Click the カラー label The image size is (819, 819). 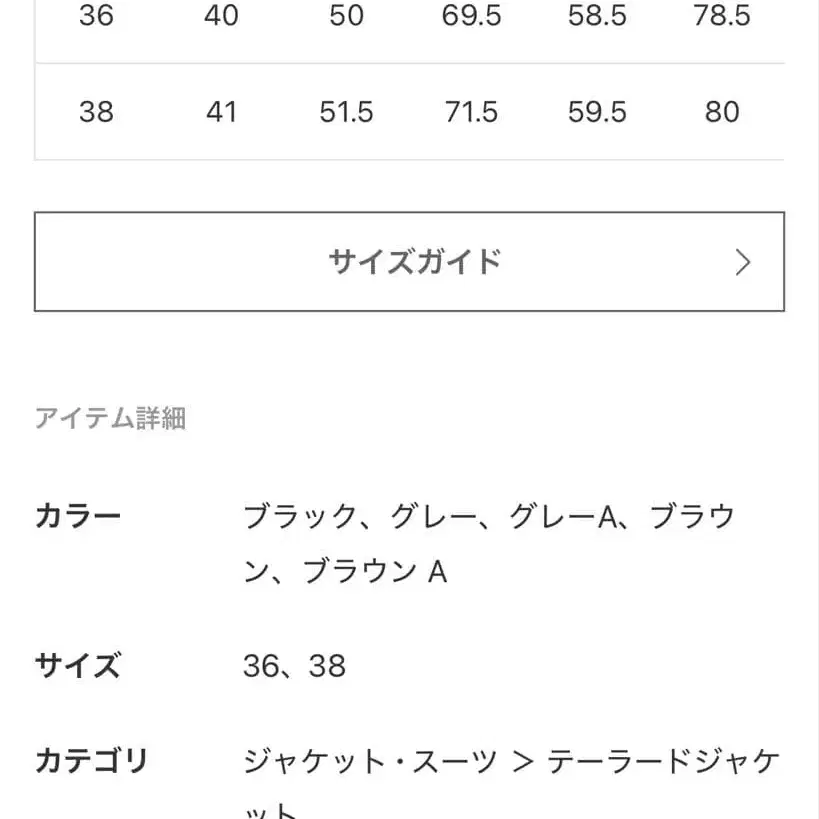79,514
